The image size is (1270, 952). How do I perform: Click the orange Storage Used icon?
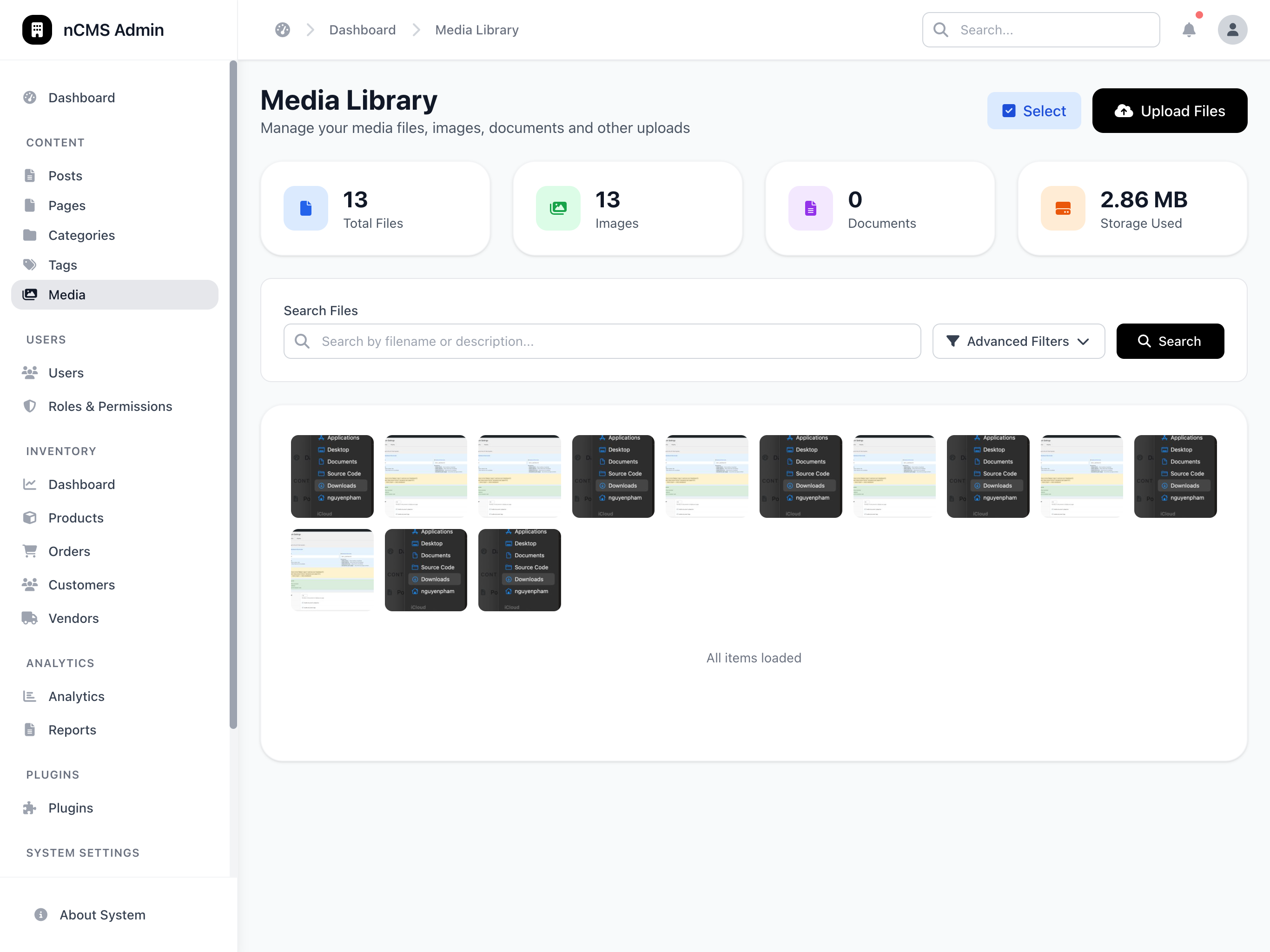tap(1063, 208)
